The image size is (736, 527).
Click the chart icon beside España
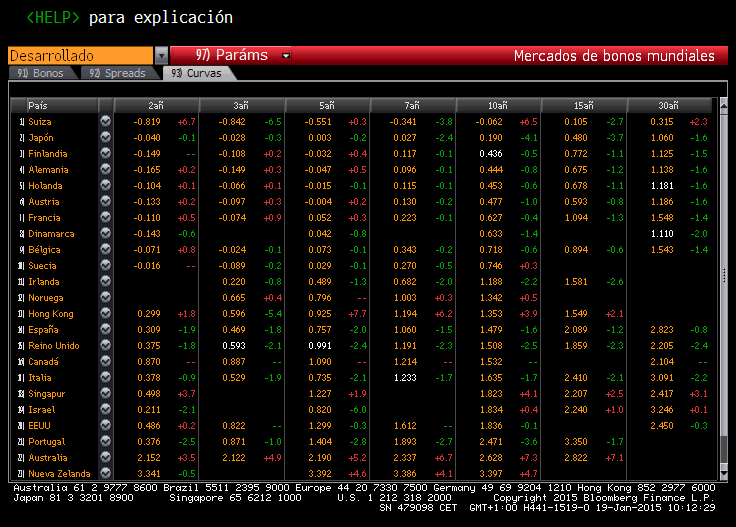point(106,329)
